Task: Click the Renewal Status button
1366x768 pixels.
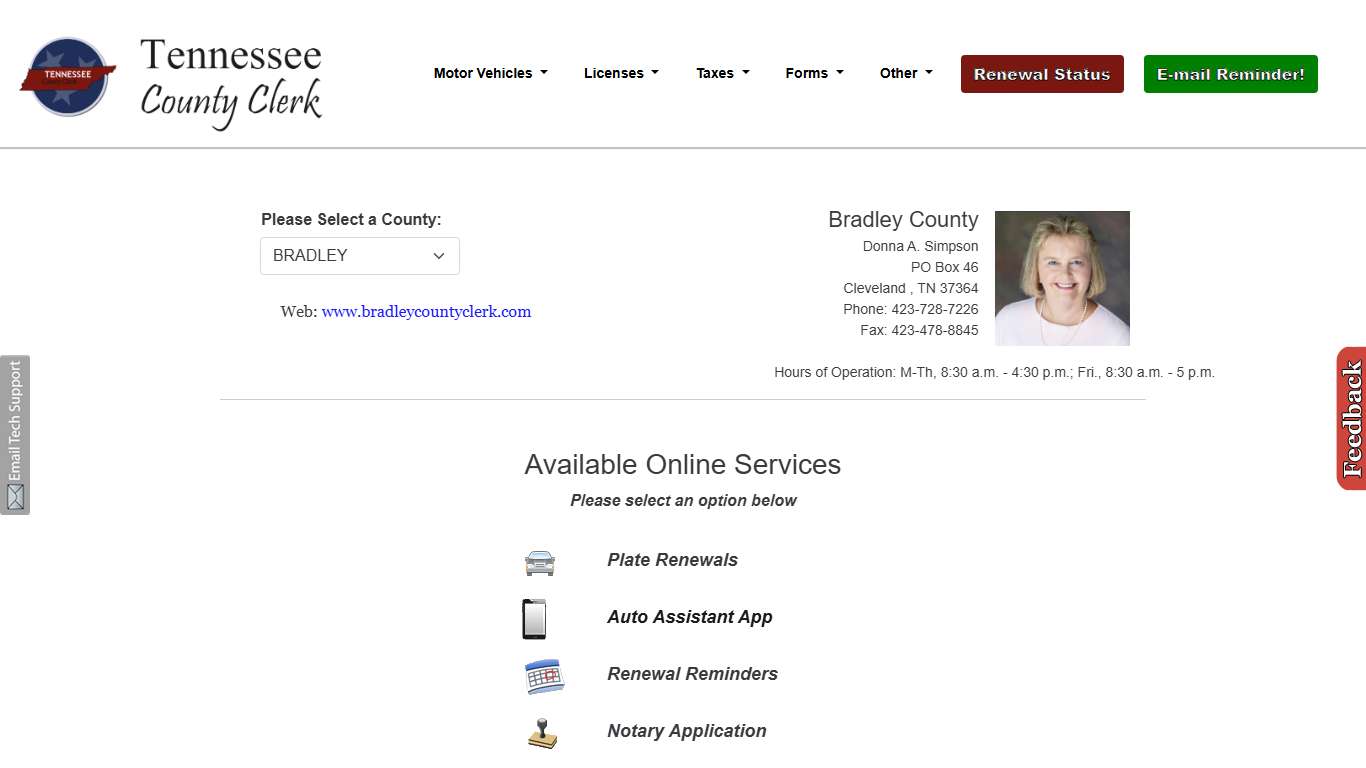Action: (1041, 73)
